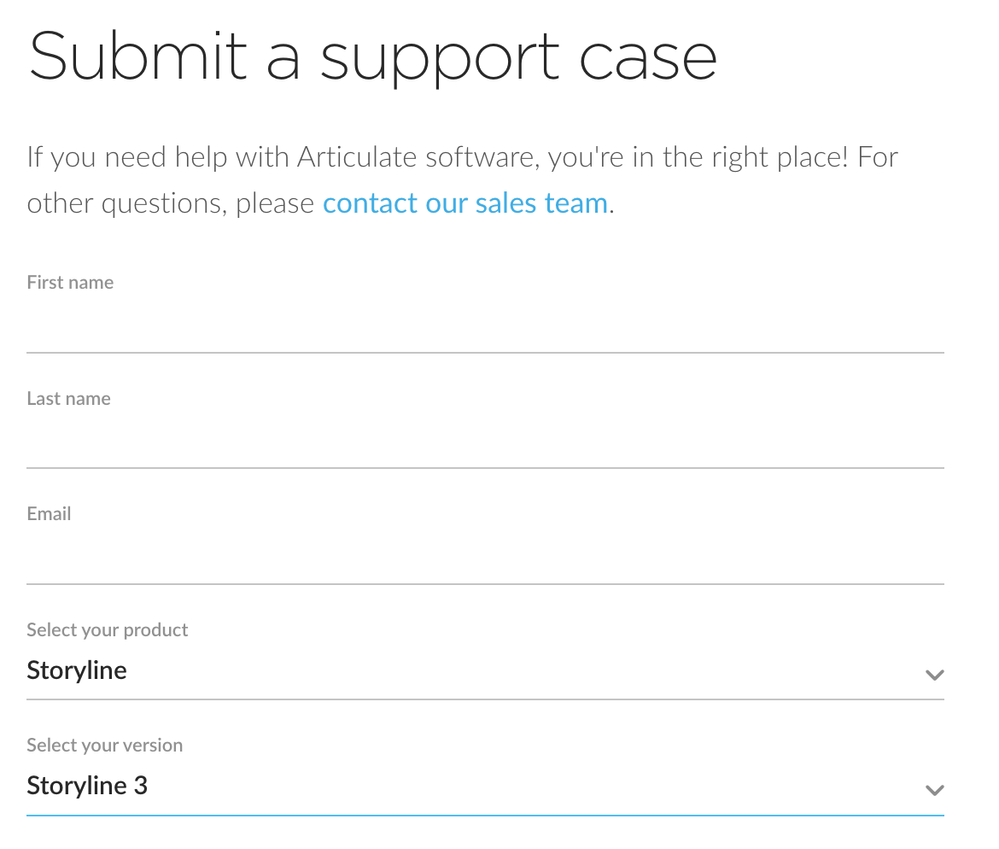Click into the First name input field
Image resolution: width=999 pixels, height=849 pixels.
pyautogui.click(x=485, y=327)
